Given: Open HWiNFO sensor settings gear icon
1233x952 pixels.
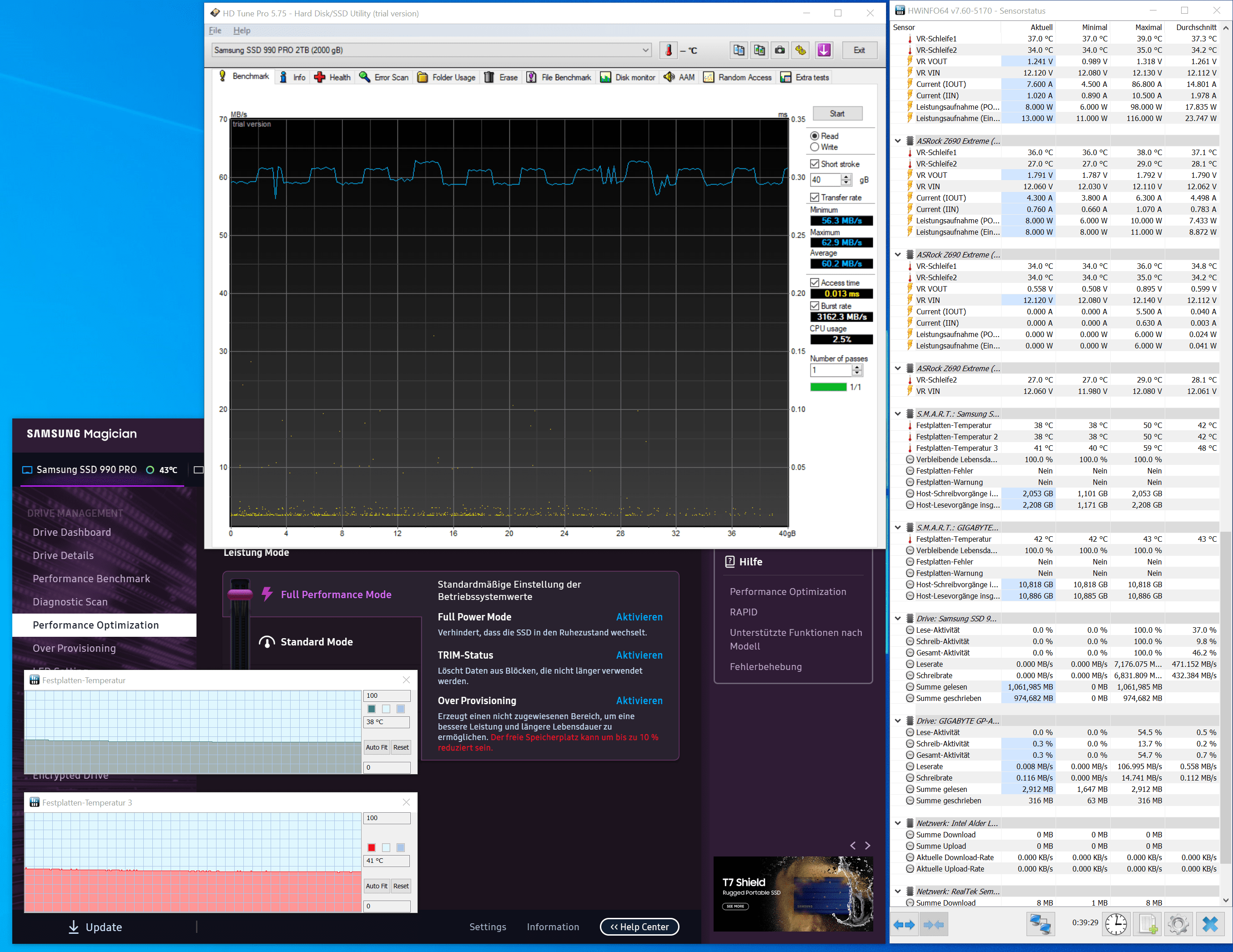Looking at the screenshot, I should pos(1178,924).
